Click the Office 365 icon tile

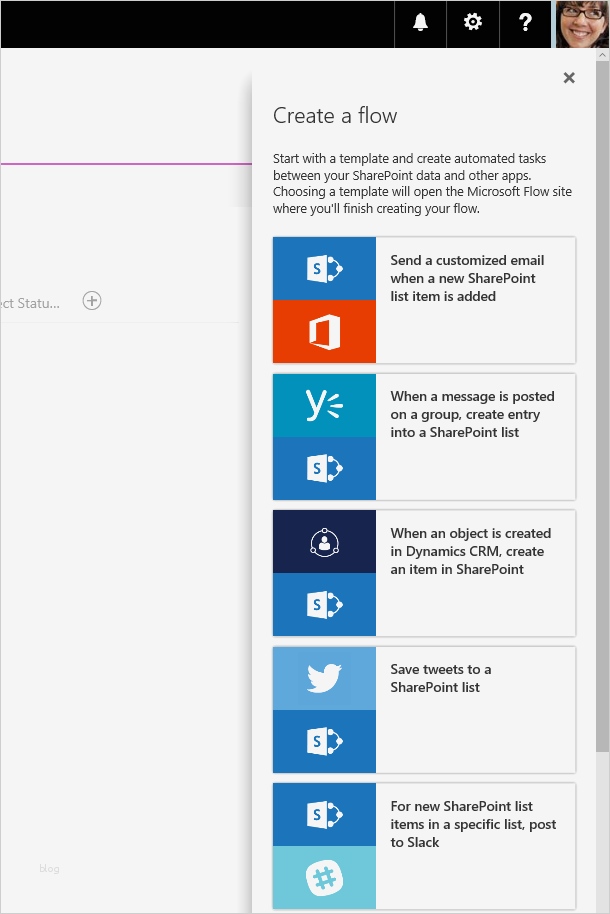pyautogui.click(x=324, y=332)
